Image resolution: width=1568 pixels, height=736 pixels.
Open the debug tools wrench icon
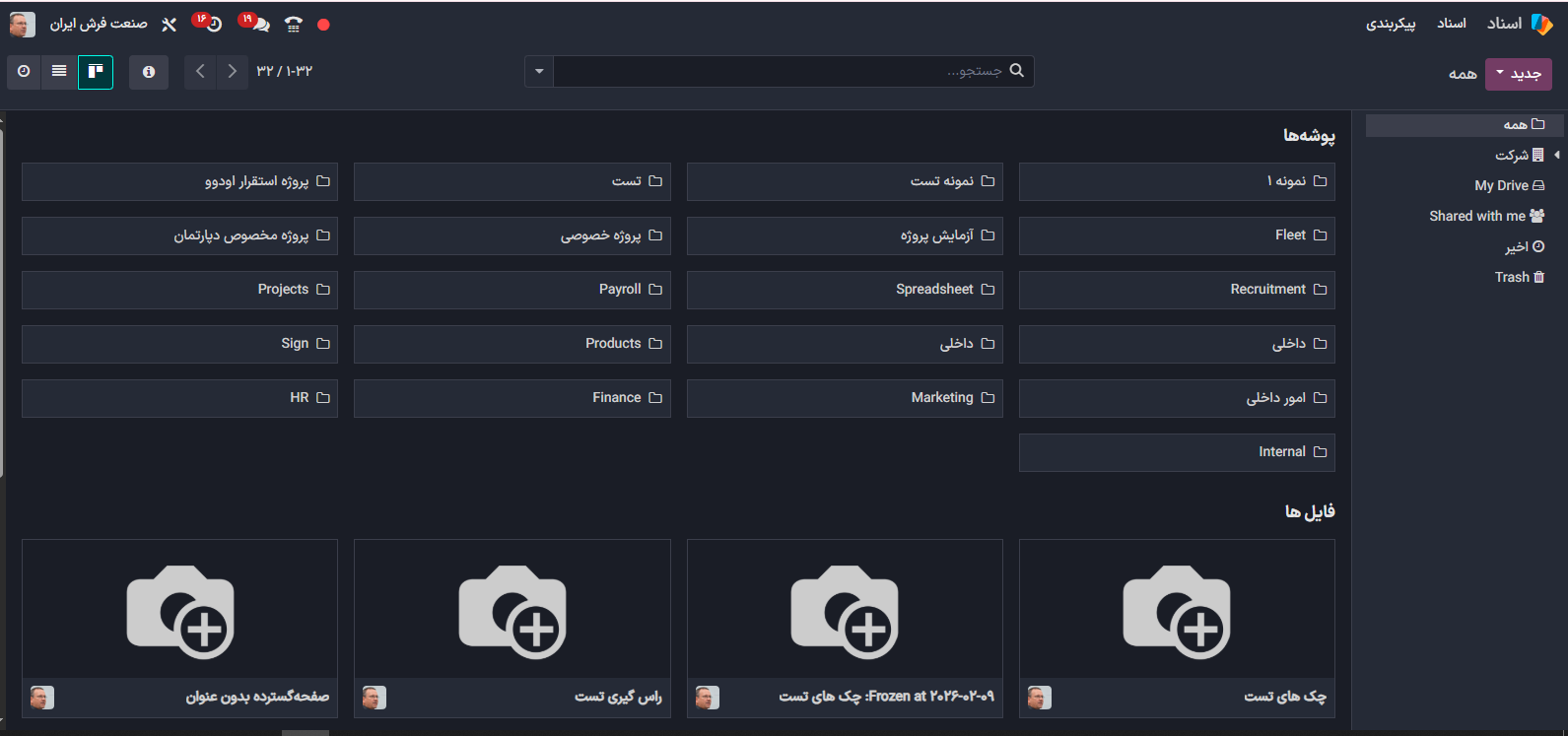pyautogui.click(x=169, y=25)
